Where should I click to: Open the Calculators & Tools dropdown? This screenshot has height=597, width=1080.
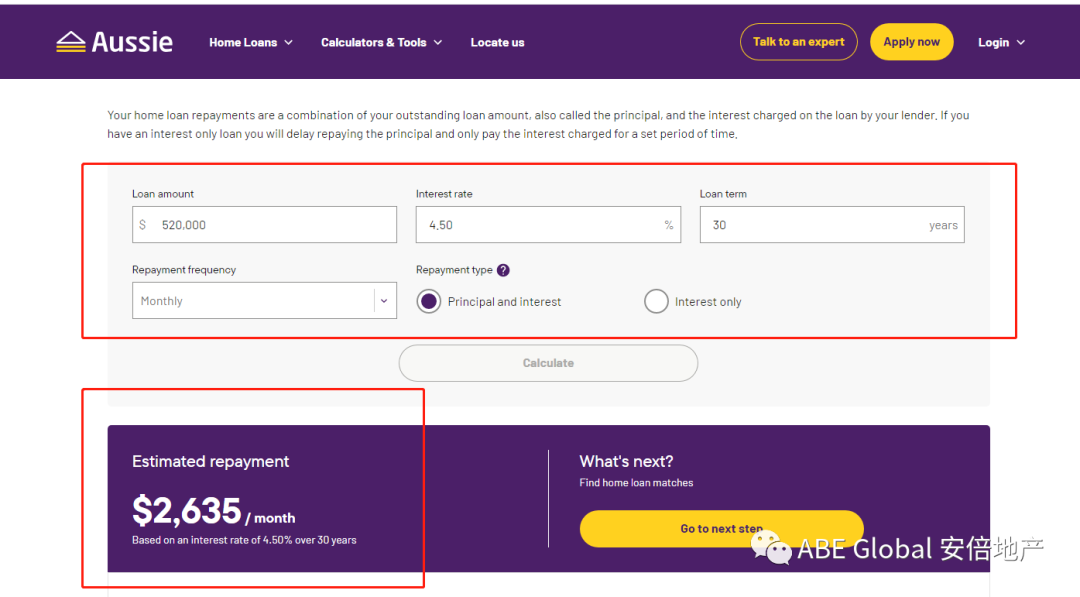click(x=381, y=43)
